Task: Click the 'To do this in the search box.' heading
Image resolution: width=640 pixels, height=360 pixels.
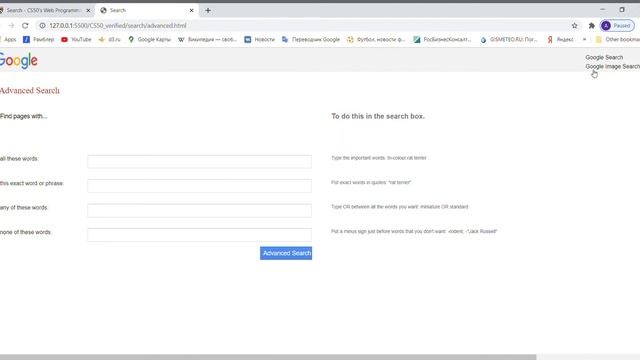Action: pyautogui.click(x=378, y=116)
